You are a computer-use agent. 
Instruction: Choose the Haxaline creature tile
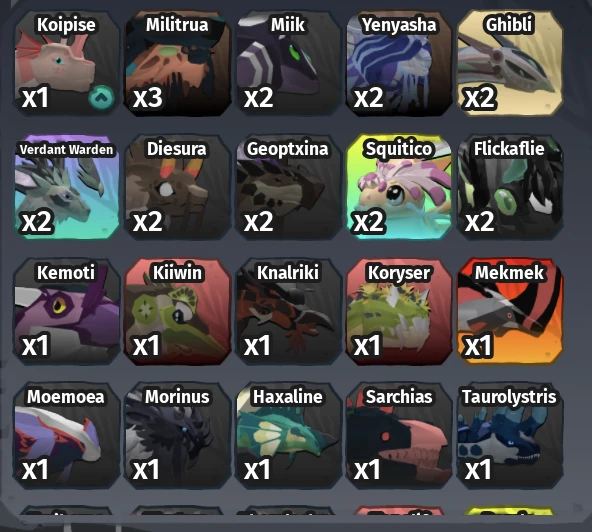tap(288, 435)
